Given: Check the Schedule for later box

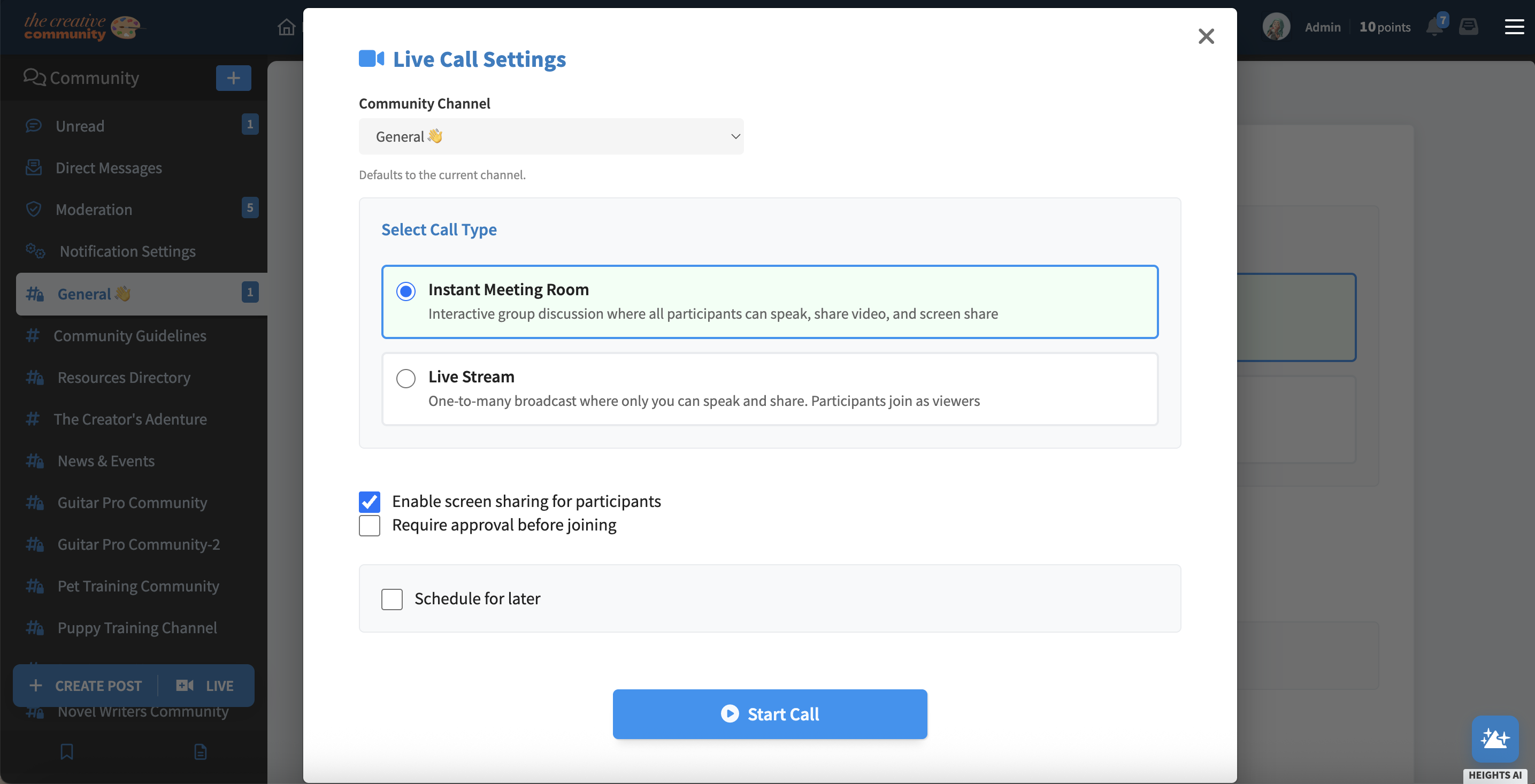Looking at the screenshot, I should [392, 599].
